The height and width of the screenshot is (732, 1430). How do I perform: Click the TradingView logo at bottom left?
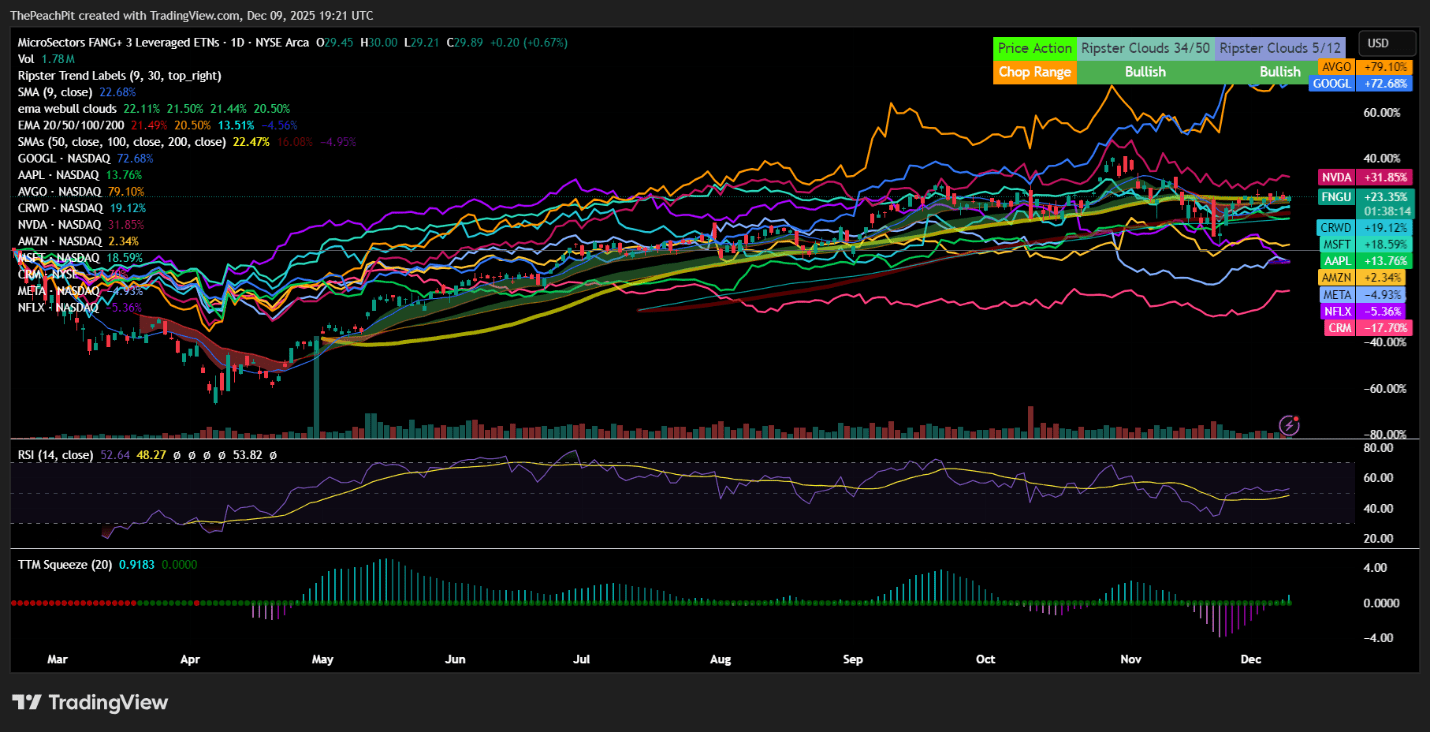(x=90, y=702)
